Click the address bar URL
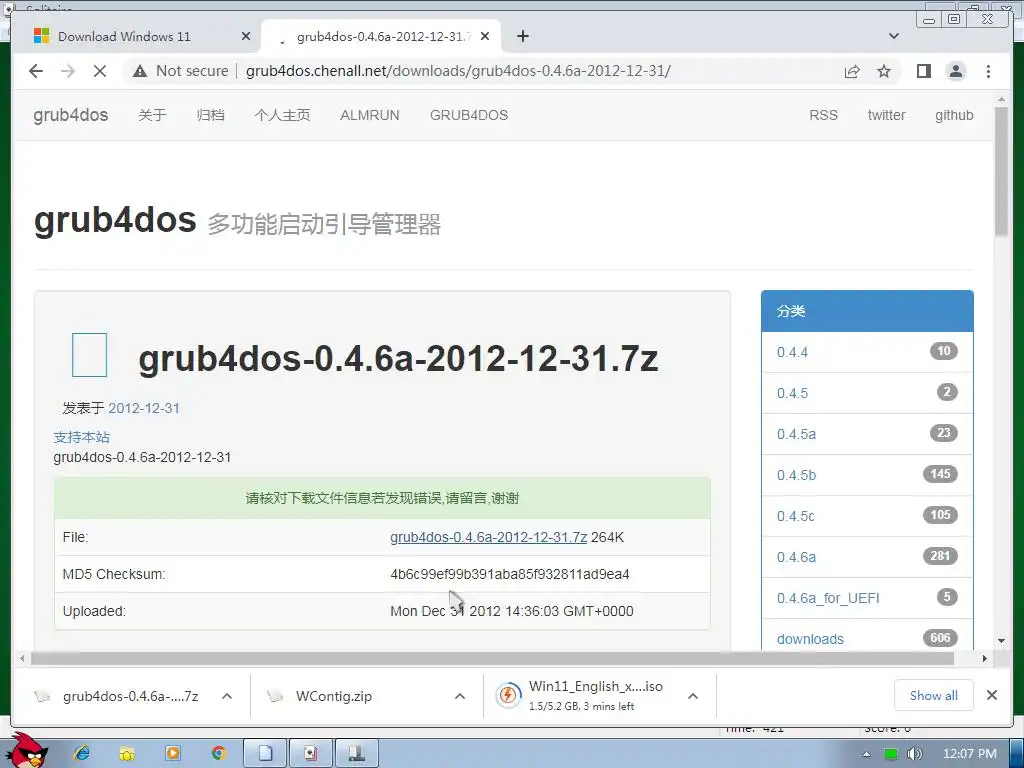The image size is (1024, 768). [458, 71]
